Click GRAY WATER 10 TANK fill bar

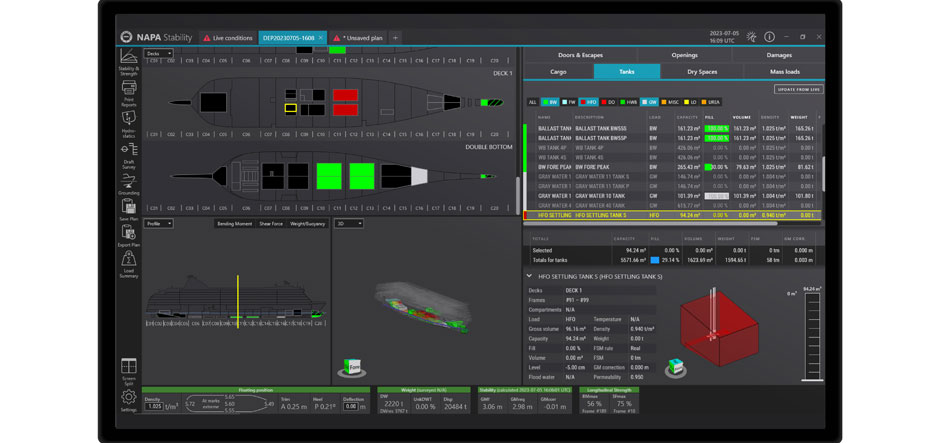click(716, 195)
